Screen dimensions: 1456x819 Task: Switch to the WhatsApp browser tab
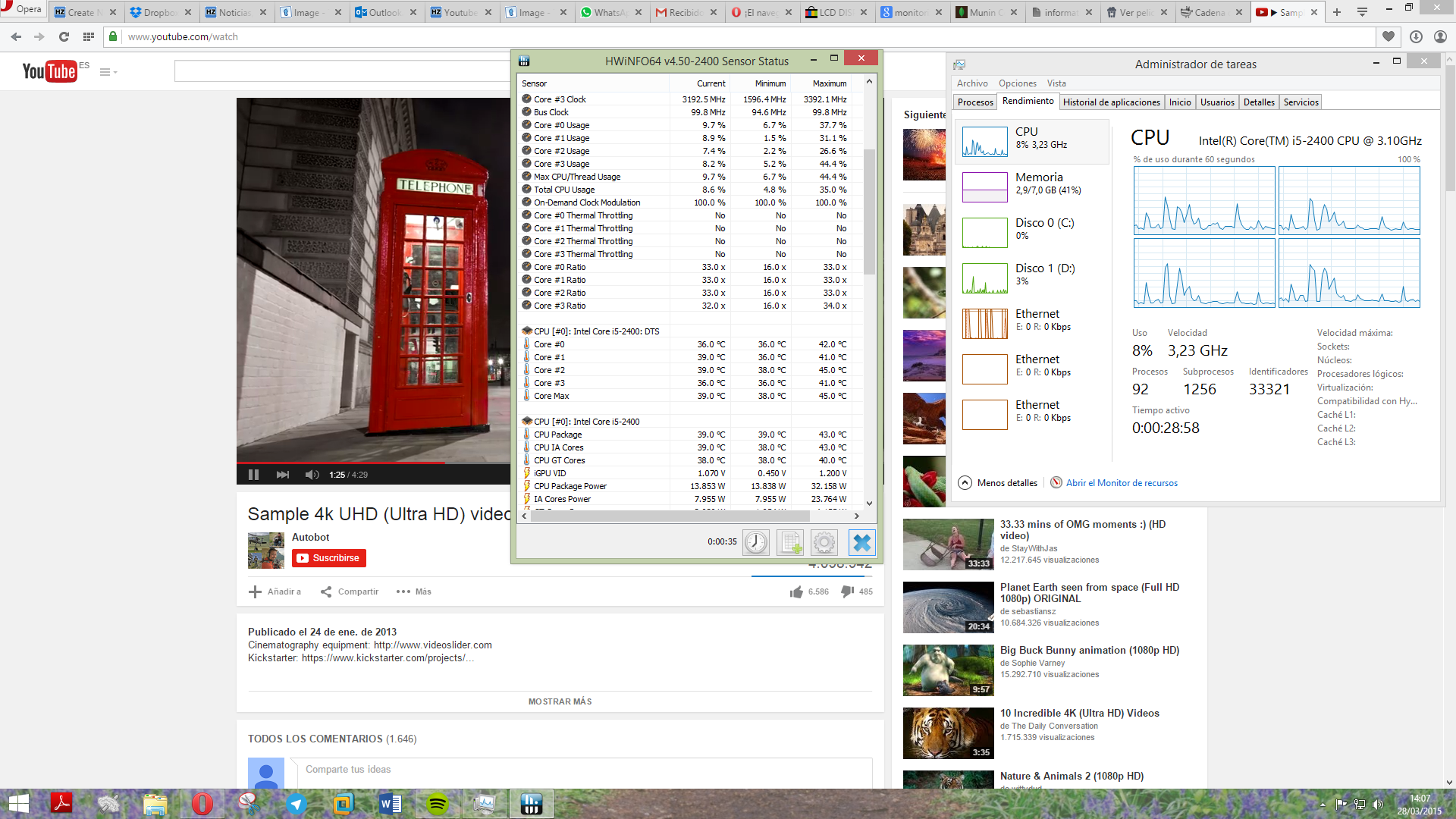(611, 12)
